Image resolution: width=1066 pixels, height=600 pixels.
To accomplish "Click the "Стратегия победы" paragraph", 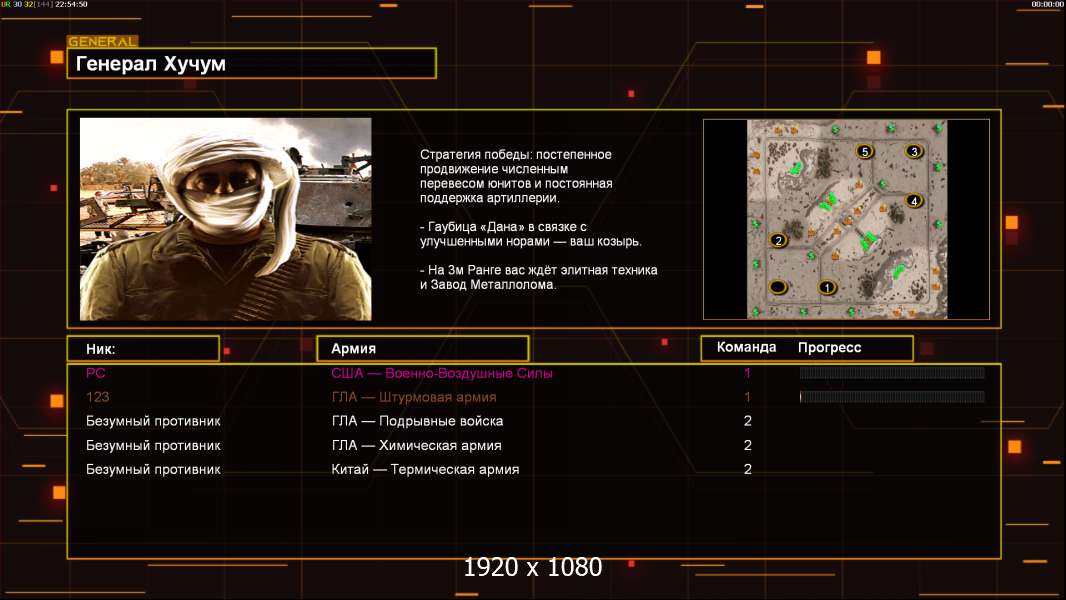I will [x=516, y=176].
